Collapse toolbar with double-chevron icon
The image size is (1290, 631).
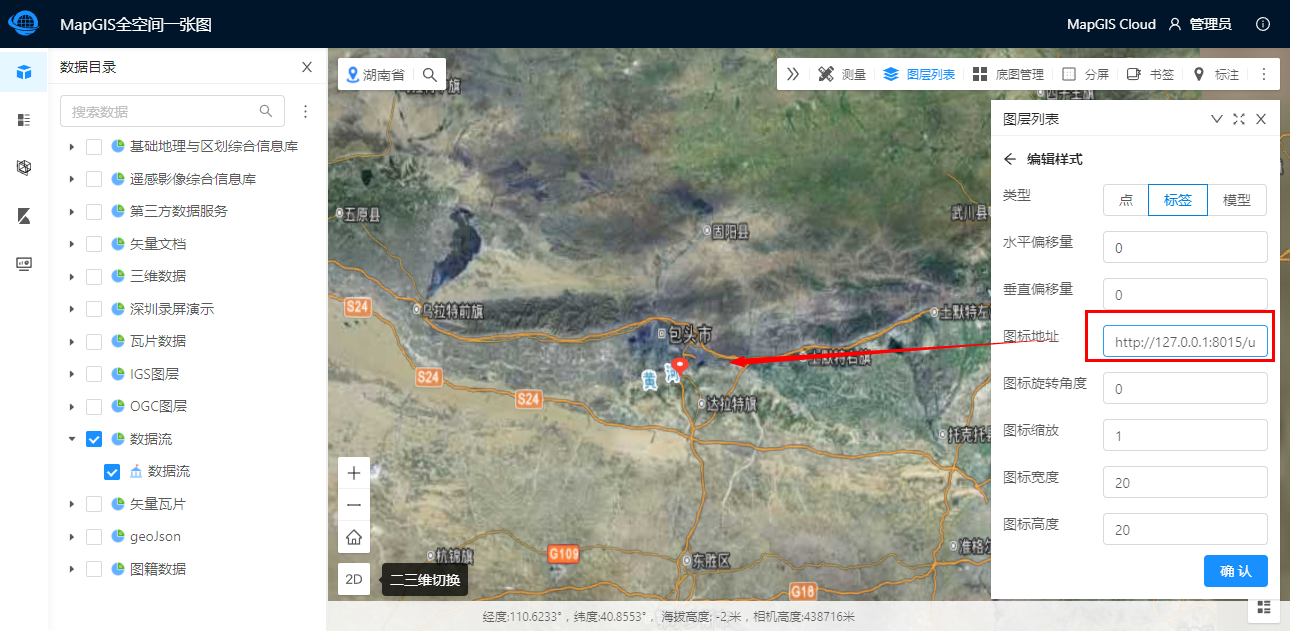click(x=793, y=74)
